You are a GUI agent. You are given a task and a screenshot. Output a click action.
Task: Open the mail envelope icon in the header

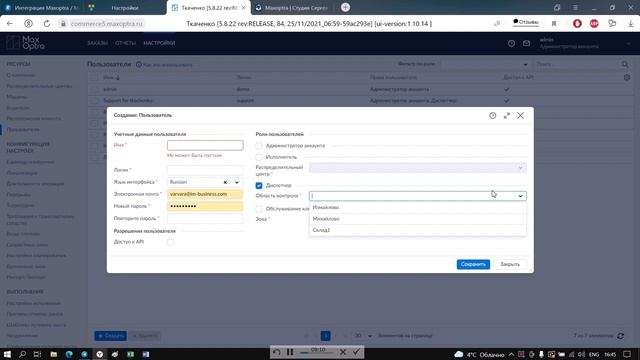click(527, 43)
